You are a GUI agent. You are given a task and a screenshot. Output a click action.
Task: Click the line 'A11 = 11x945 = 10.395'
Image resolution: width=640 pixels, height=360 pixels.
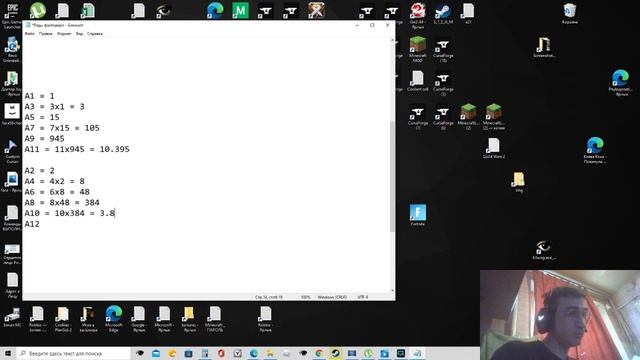[x=77, y=149]
